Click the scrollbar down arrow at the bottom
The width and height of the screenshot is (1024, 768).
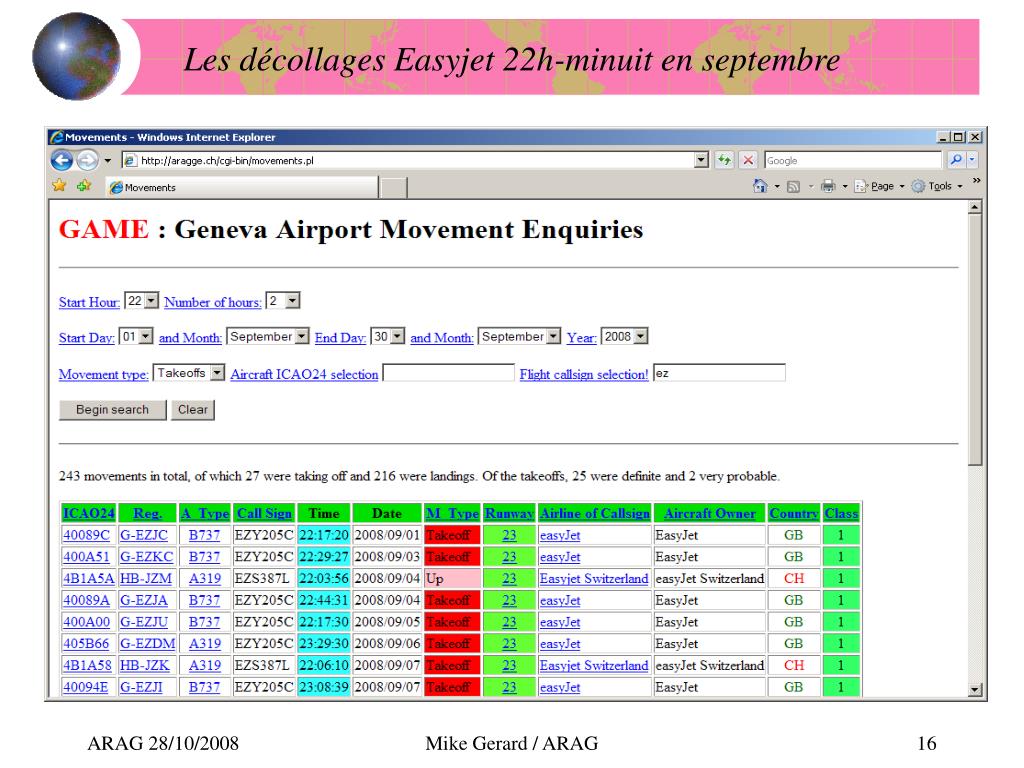[974, 689]
